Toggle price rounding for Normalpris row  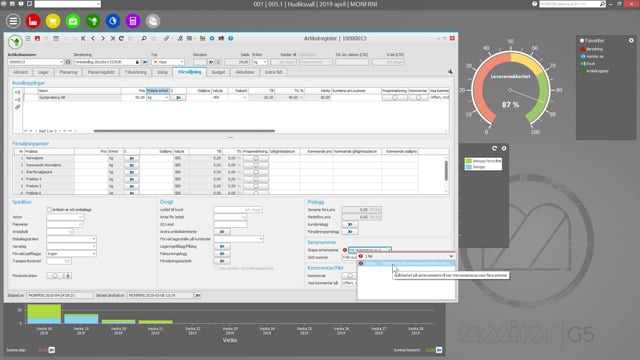coord(256,158)
